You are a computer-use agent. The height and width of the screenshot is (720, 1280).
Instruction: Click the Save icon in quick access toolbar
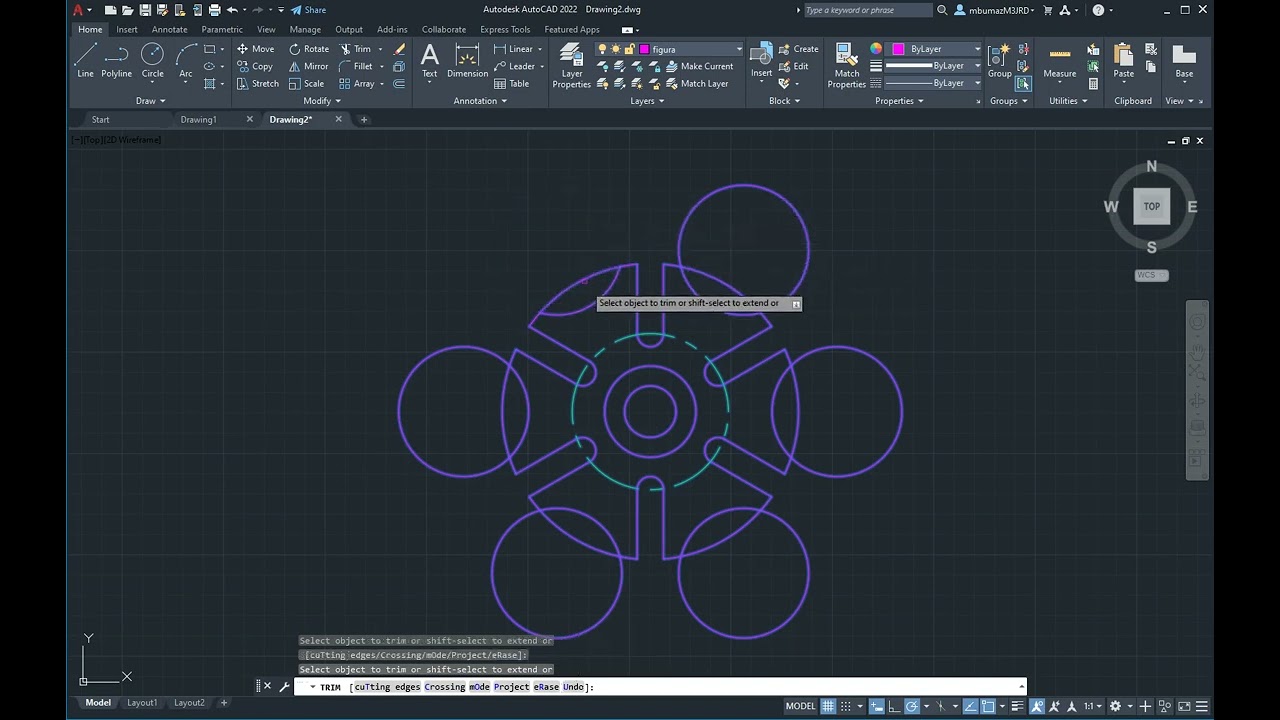(146, 10)
